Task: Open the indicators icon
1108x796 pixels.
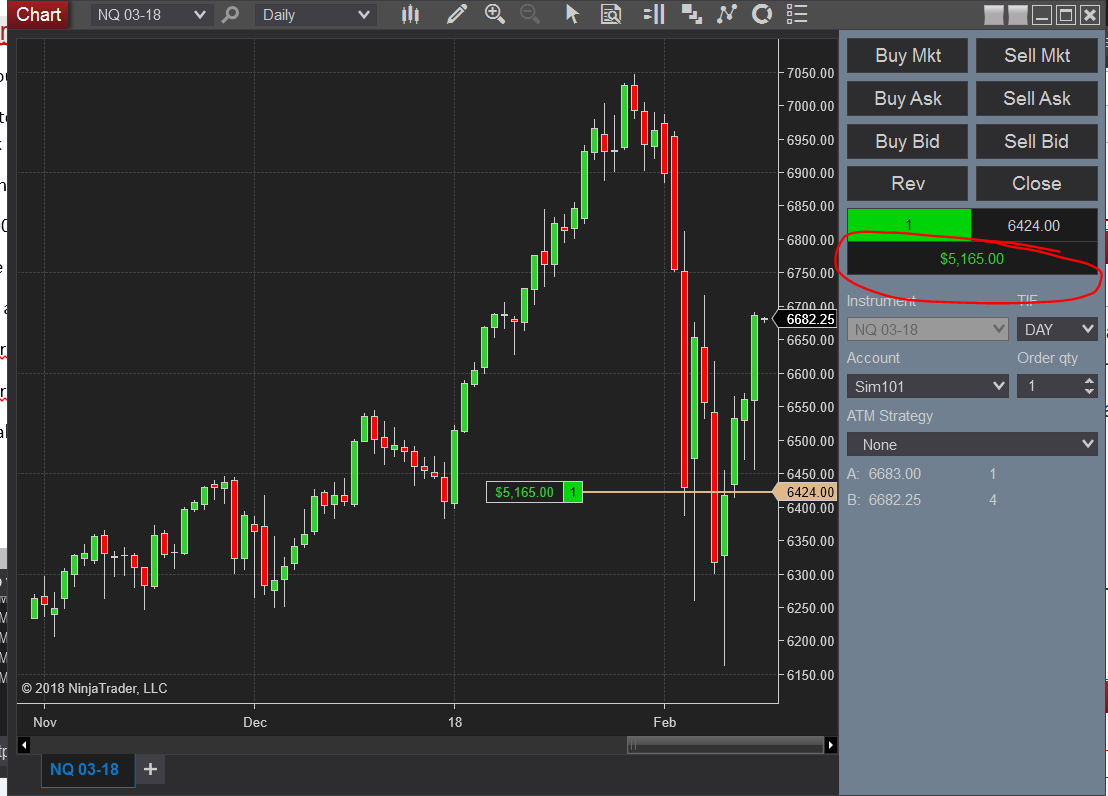Action: coord(726,14)
